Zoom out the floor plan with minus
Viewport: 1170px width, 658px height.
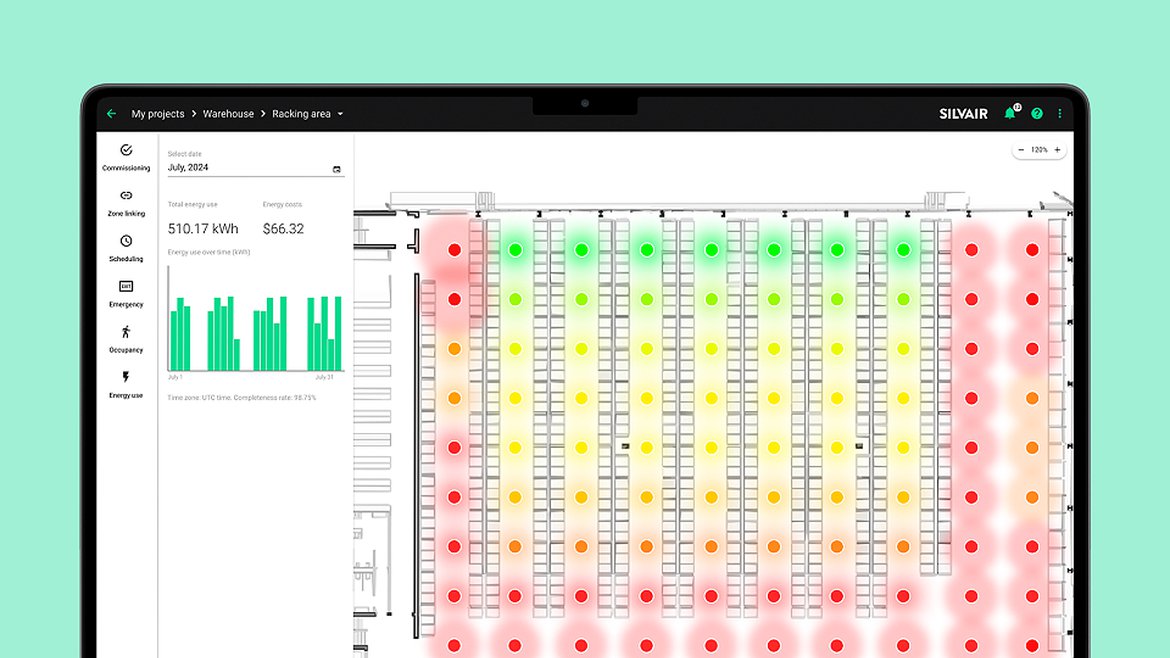point(1021,150)
